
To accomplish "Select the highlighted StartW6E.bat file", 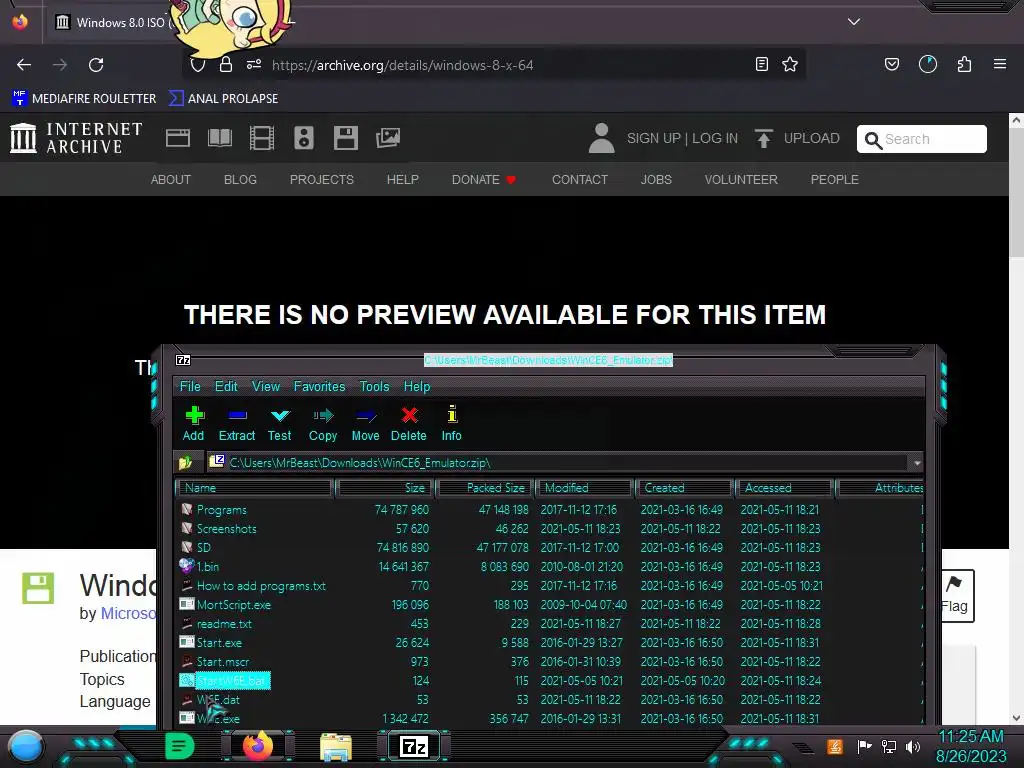I will coord(231,680).
